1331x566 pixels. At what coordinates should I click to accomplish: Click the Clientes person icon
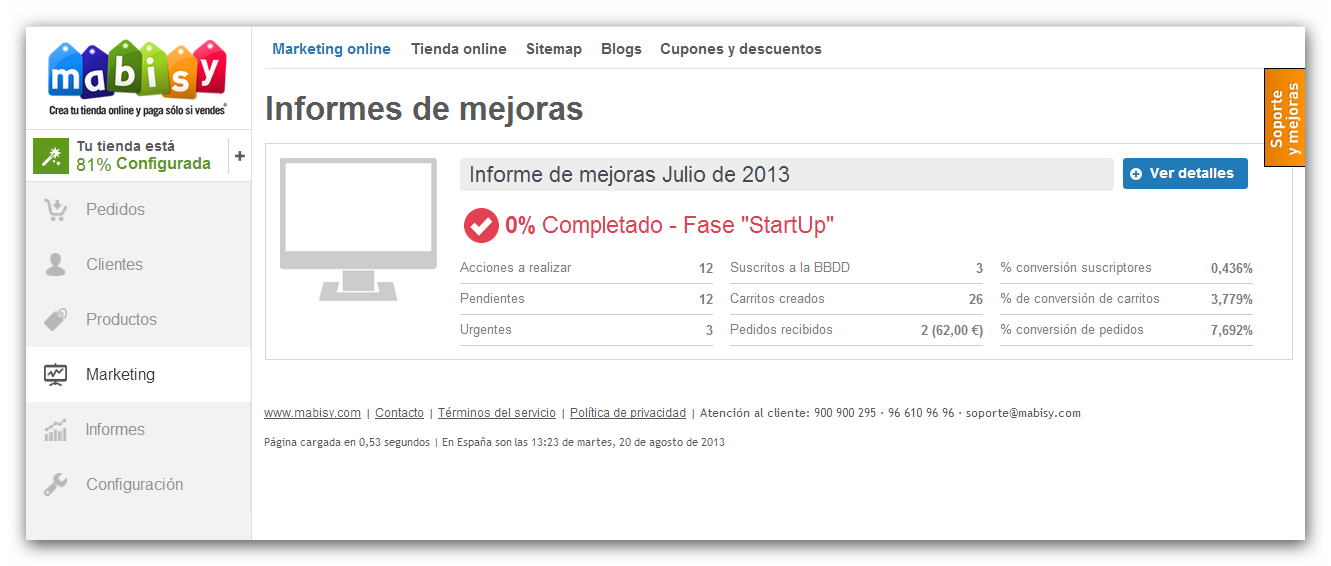(55, 264)
